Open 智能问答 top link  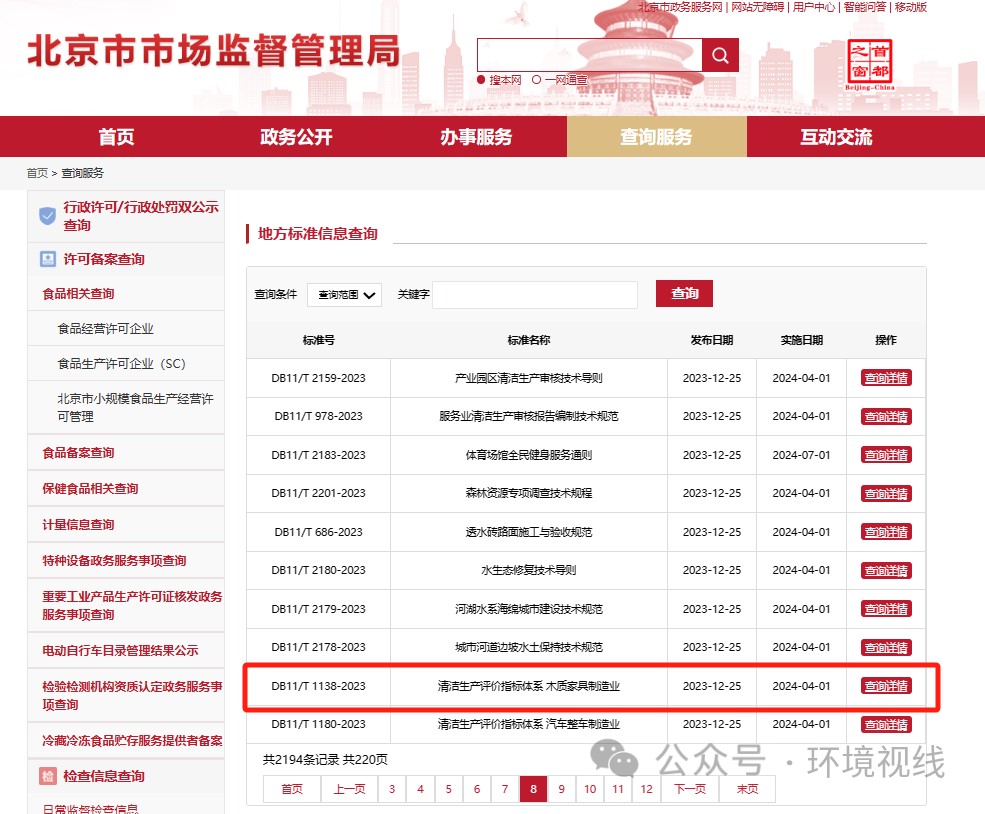pyautogui.click(x=864, y=7)
